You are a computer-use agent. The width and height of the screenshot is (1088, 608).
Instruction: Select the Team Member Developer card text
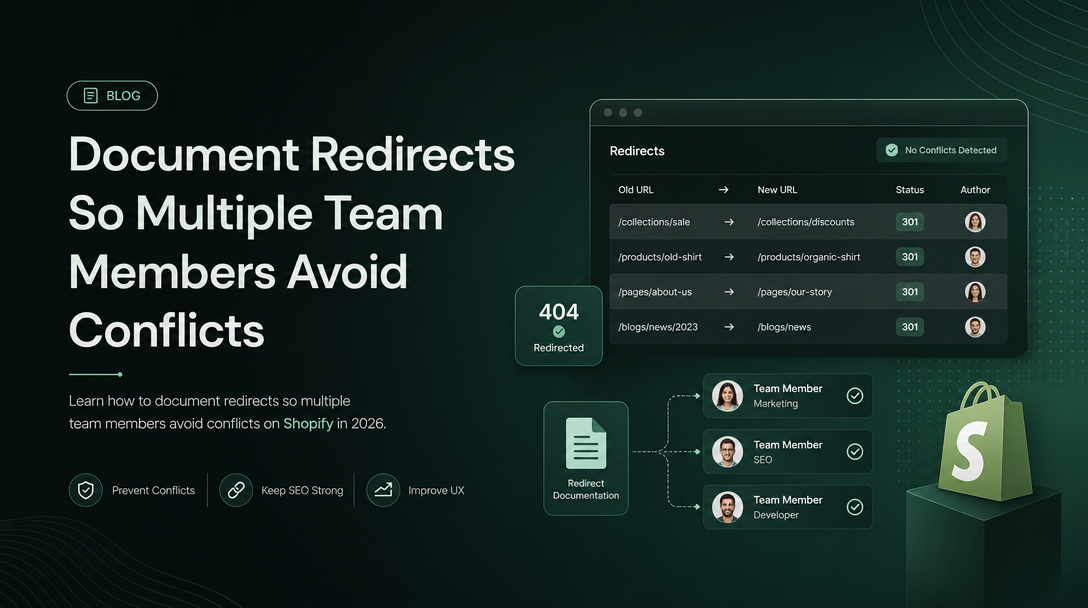click(x=788, y=507)
